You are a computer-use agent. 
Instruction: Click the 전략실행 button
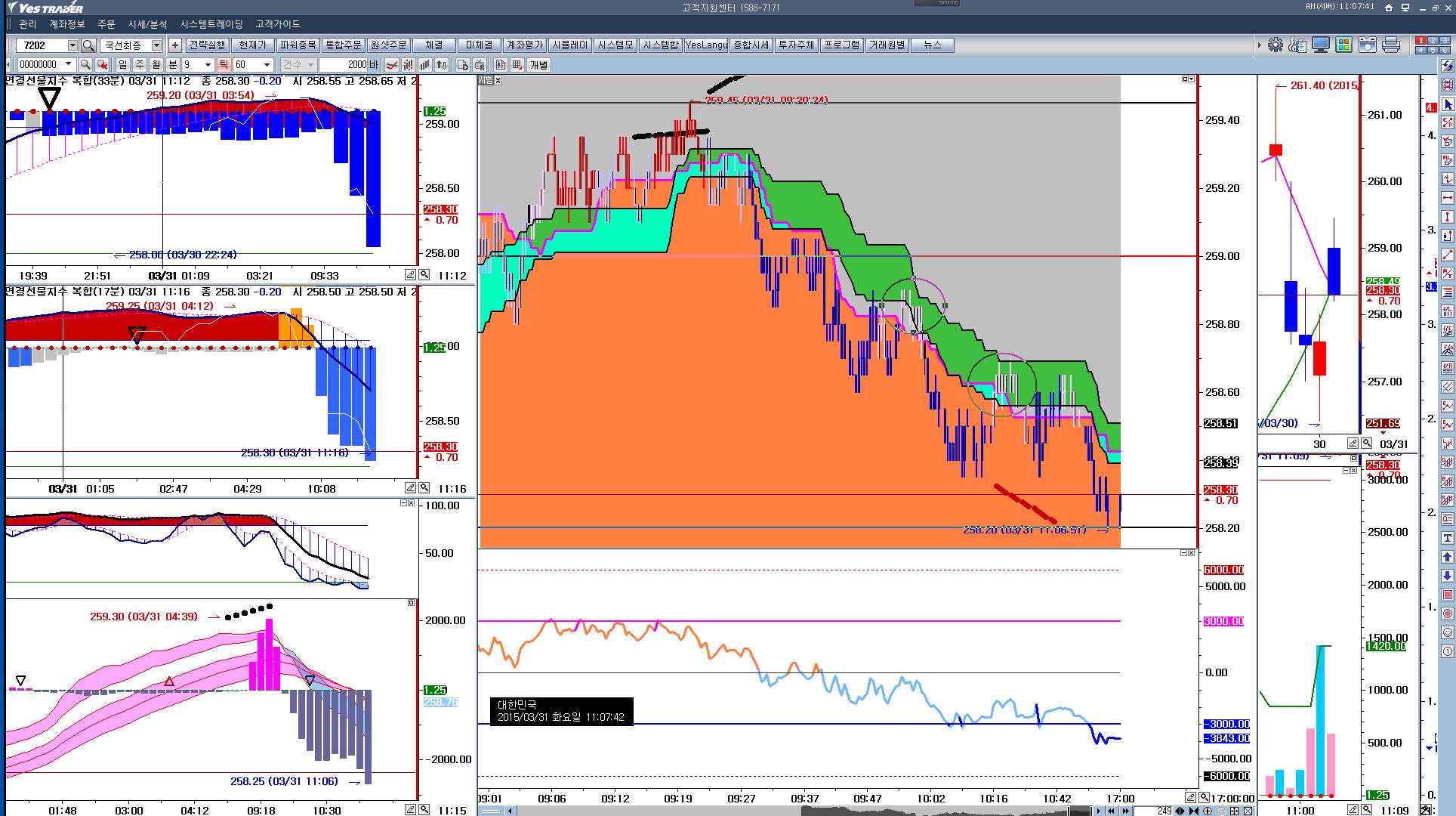[x=207, y=45]
